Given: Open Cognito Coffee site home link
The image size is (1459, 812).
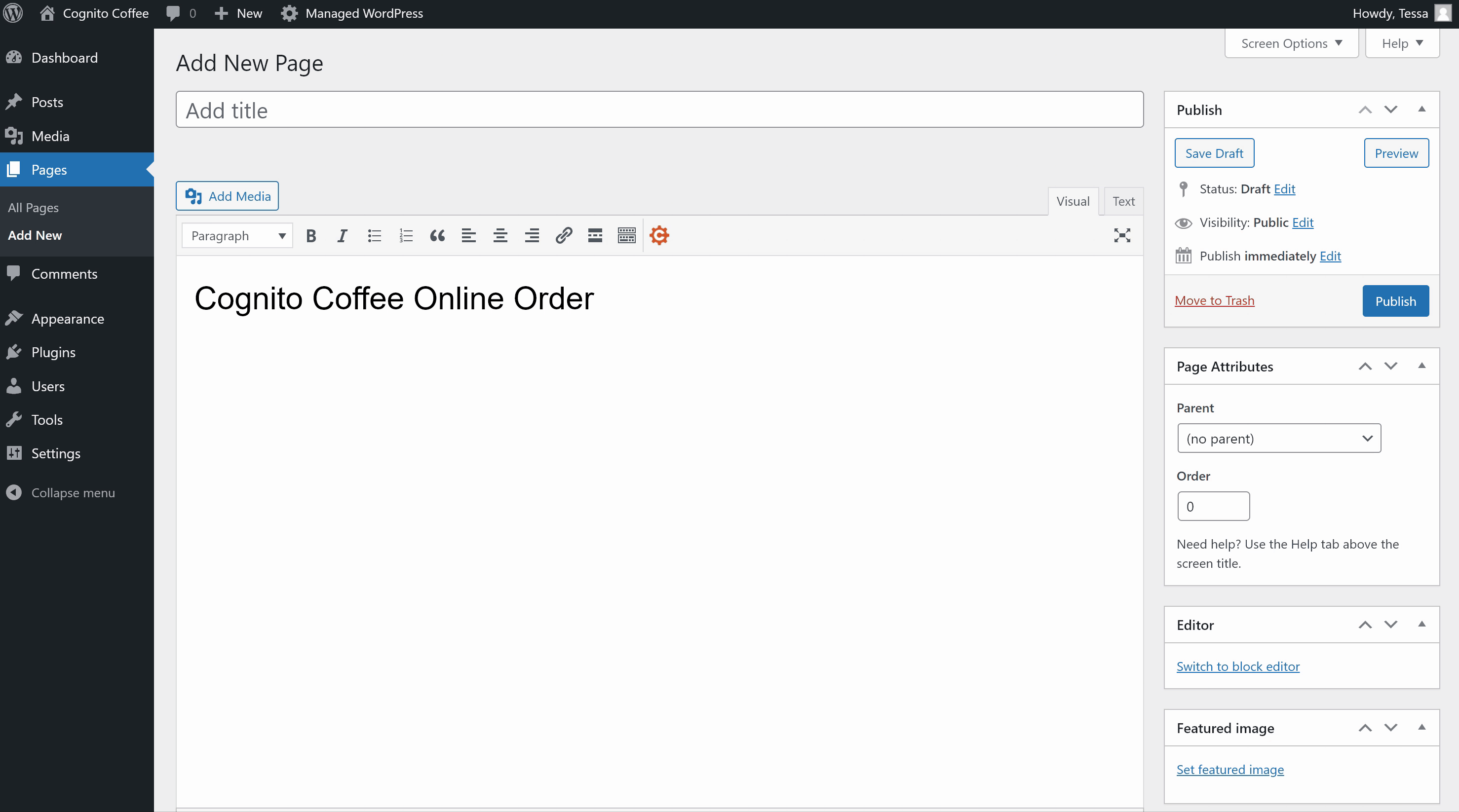Looking at the screenshot, I should (x=95, y=13).
